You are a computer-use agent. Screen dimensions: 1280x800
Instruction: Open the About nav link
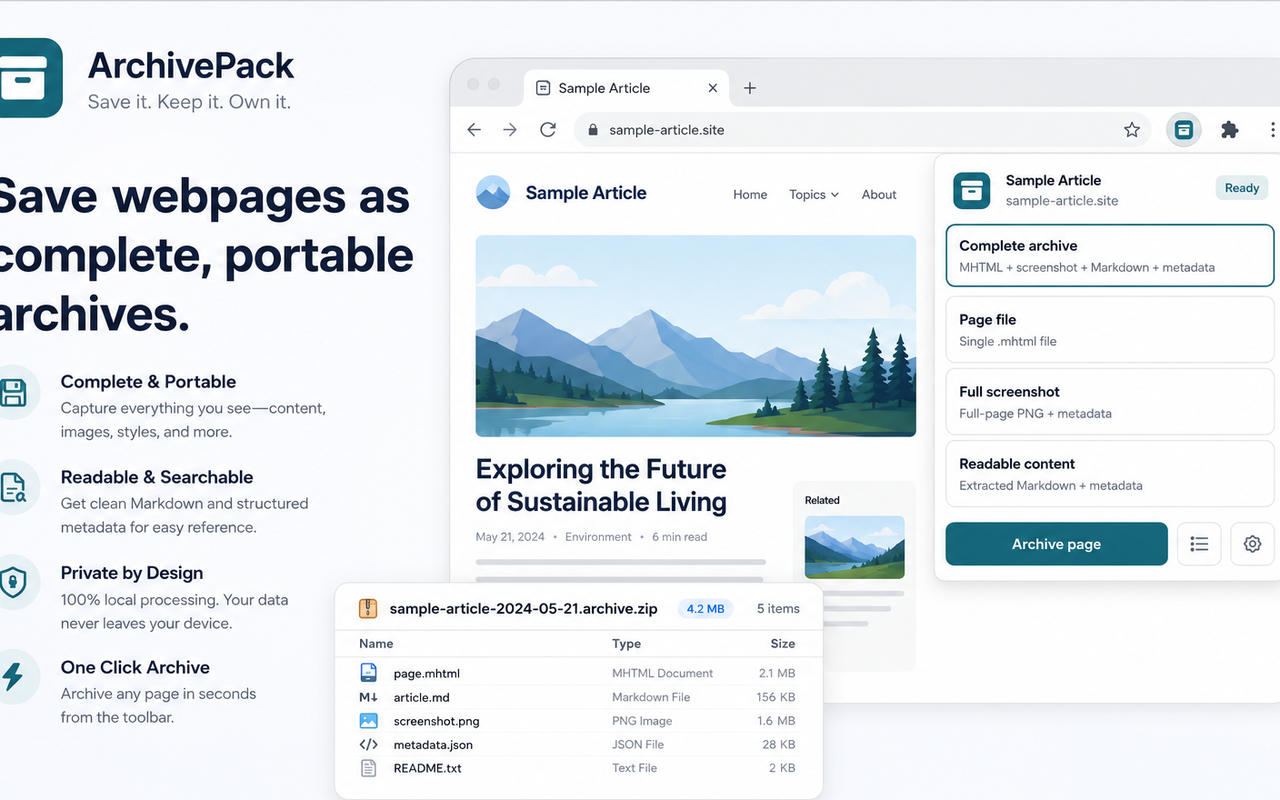[x=879, y=195]
